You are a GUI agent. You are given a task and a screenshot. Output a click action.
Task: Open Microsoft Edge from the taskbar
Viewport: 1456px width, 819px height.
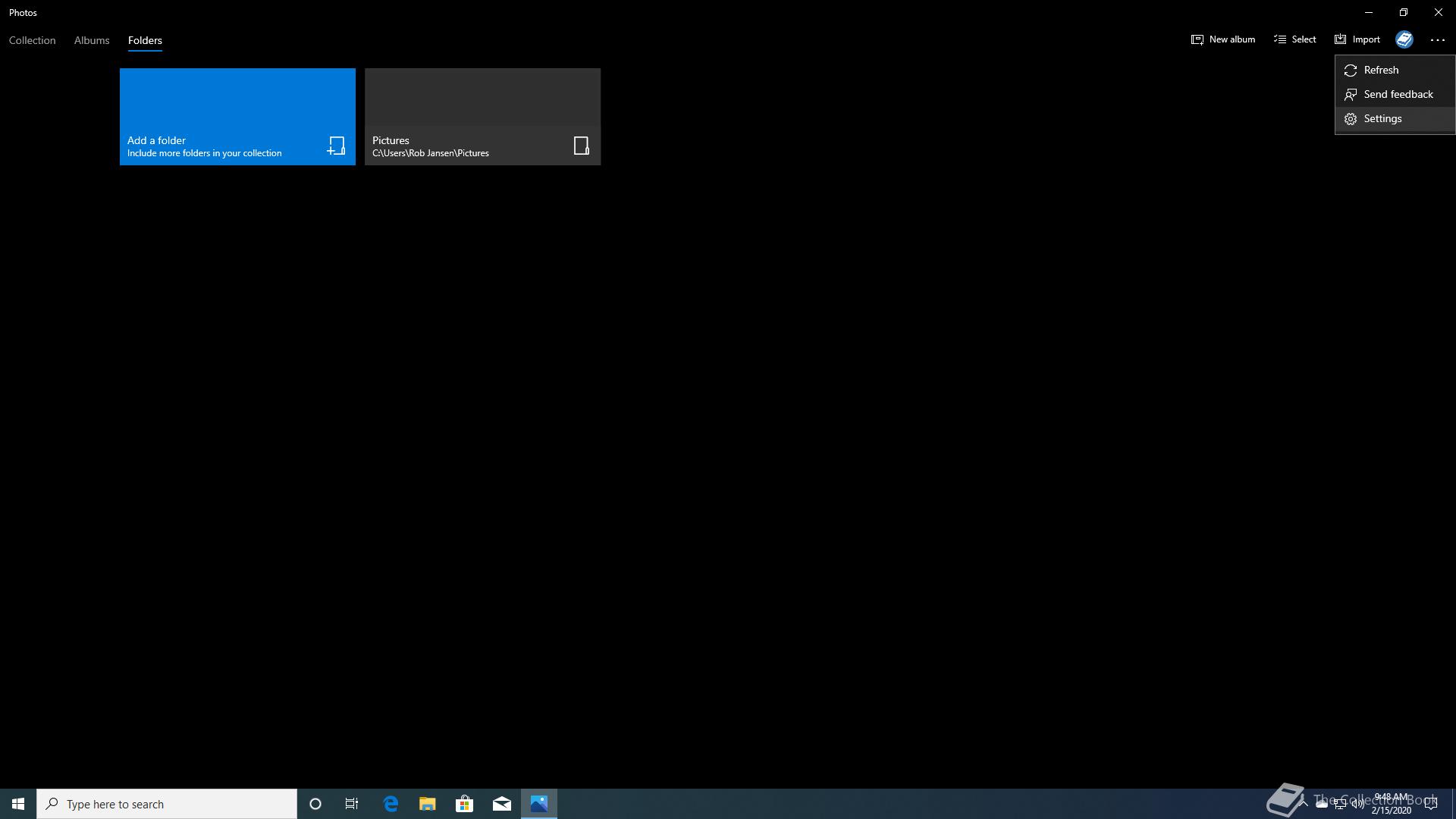click(x=391, y=804)
